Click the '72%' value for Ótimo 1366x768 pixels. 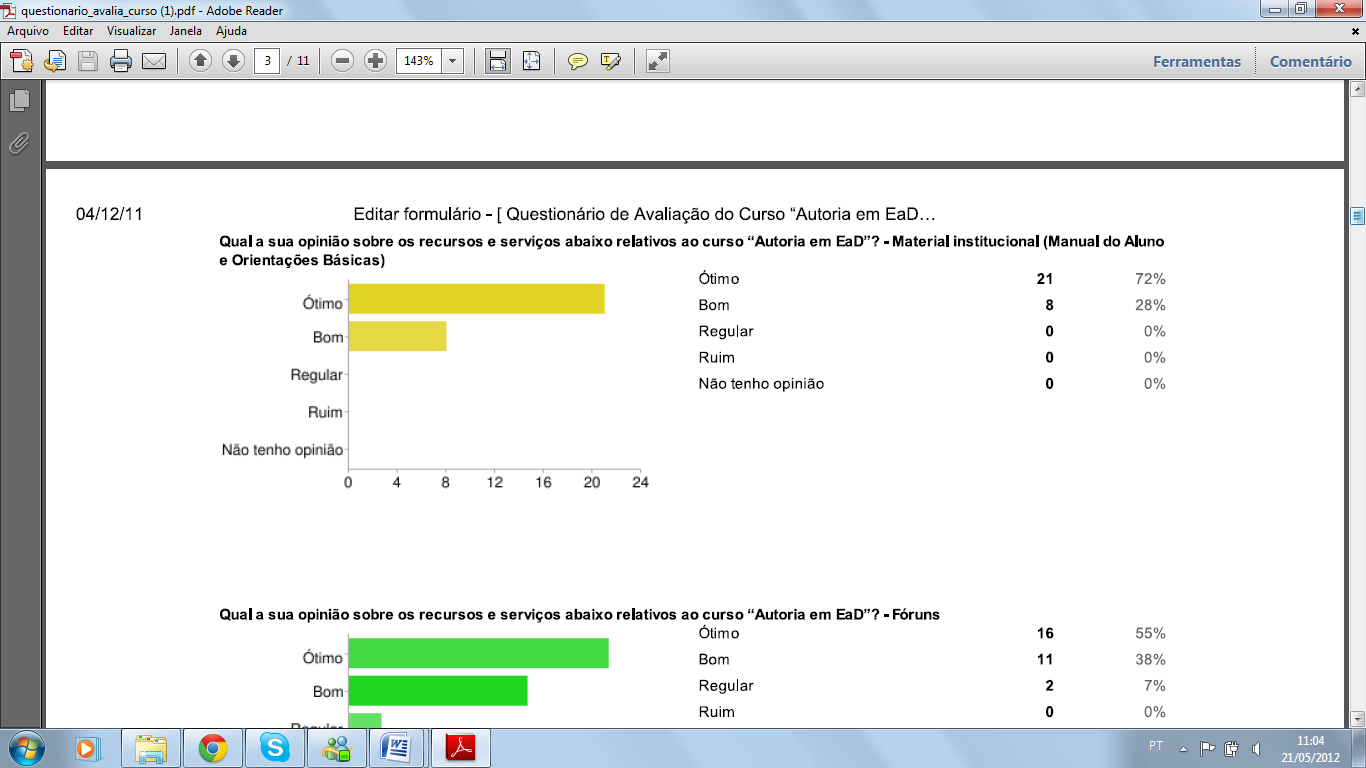(1151, 279)
